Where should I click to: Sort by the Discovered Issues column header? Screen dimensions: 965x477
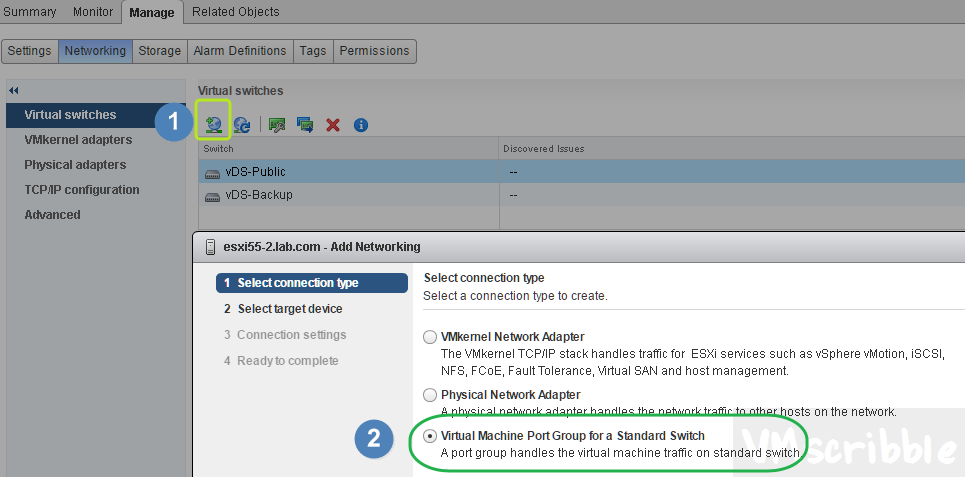pyautogui.click(x=544, y=149)
